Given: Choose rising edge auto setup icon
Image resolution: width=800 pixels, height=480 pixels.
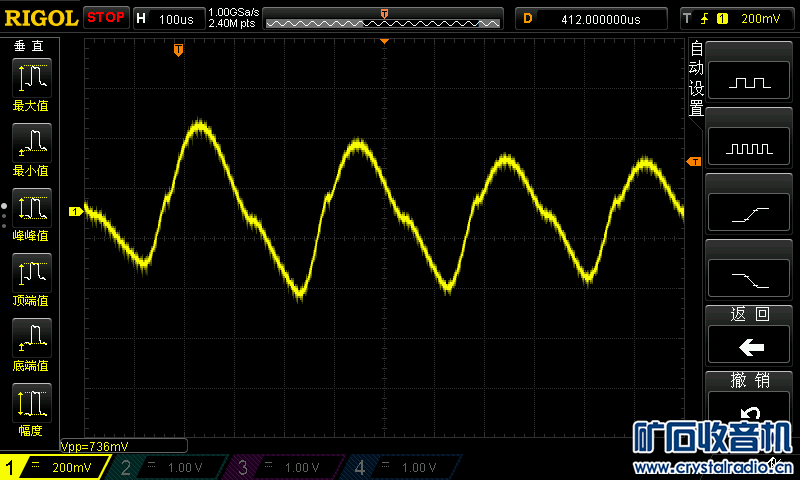Looking at the screenshot, I should click(x=749, y=213).
